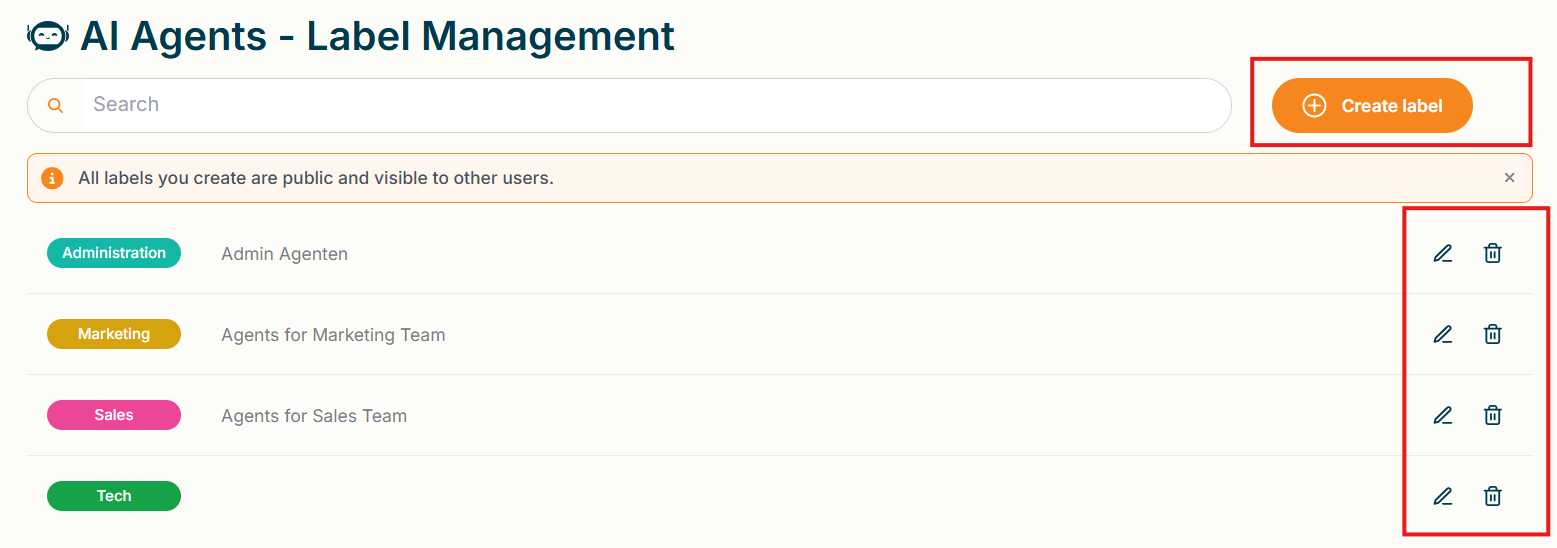
Task: Click the pink Sales label badge
Action: [x=114, y=415]
